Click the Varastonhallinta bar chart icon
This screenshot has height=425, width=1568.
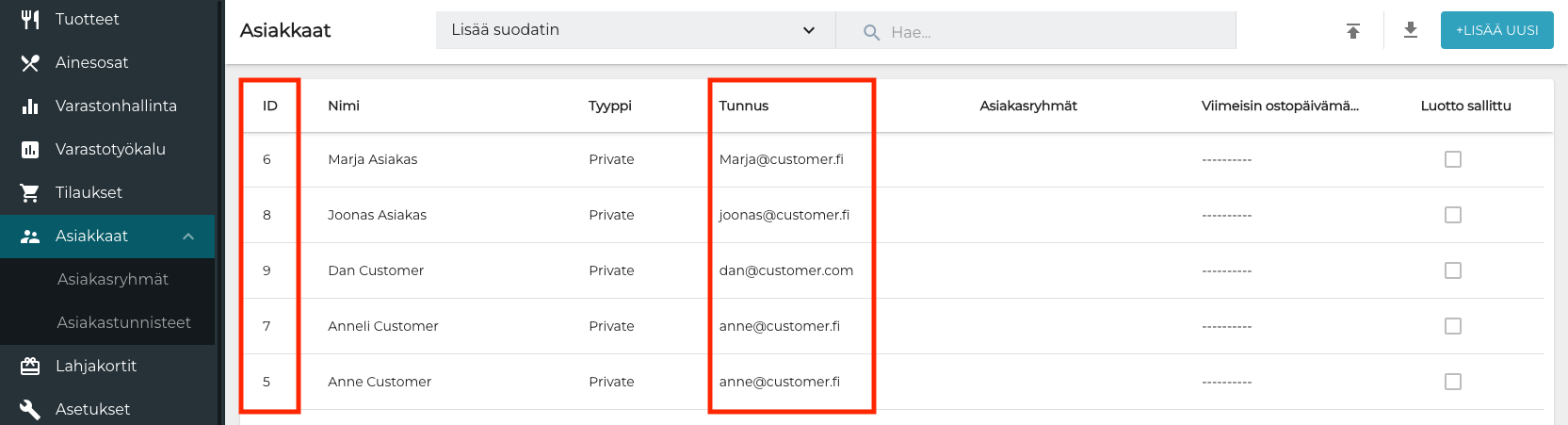(x=30, y=106)
